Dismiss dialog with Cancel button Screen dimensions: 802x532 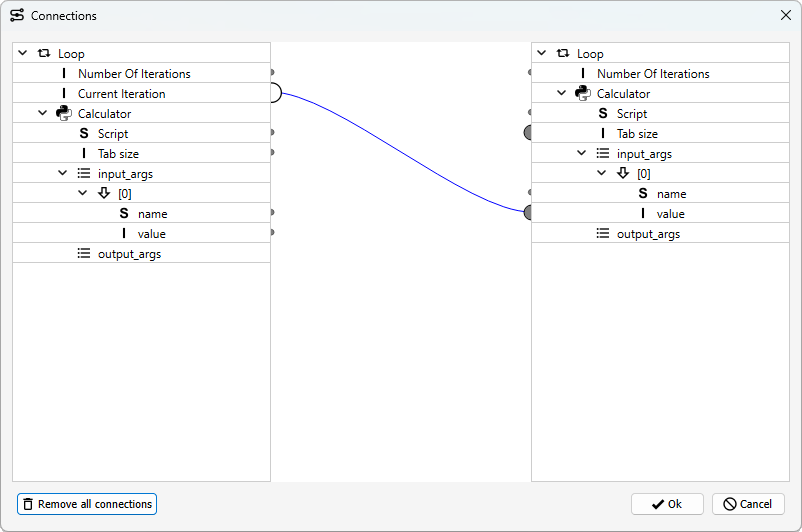point(748,504)
